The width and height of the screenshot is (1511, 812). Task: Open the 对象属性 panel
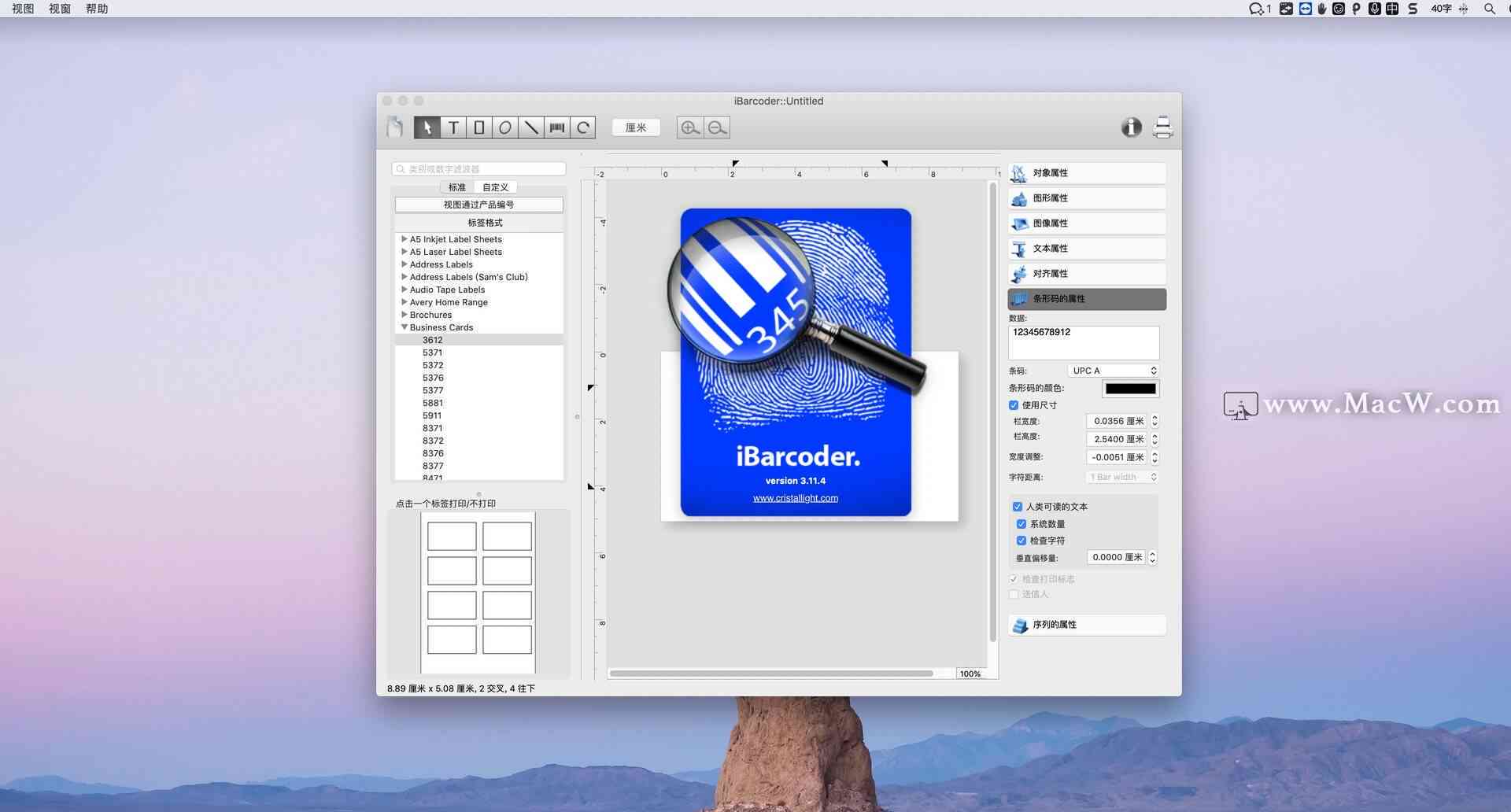coord(1087,173)
